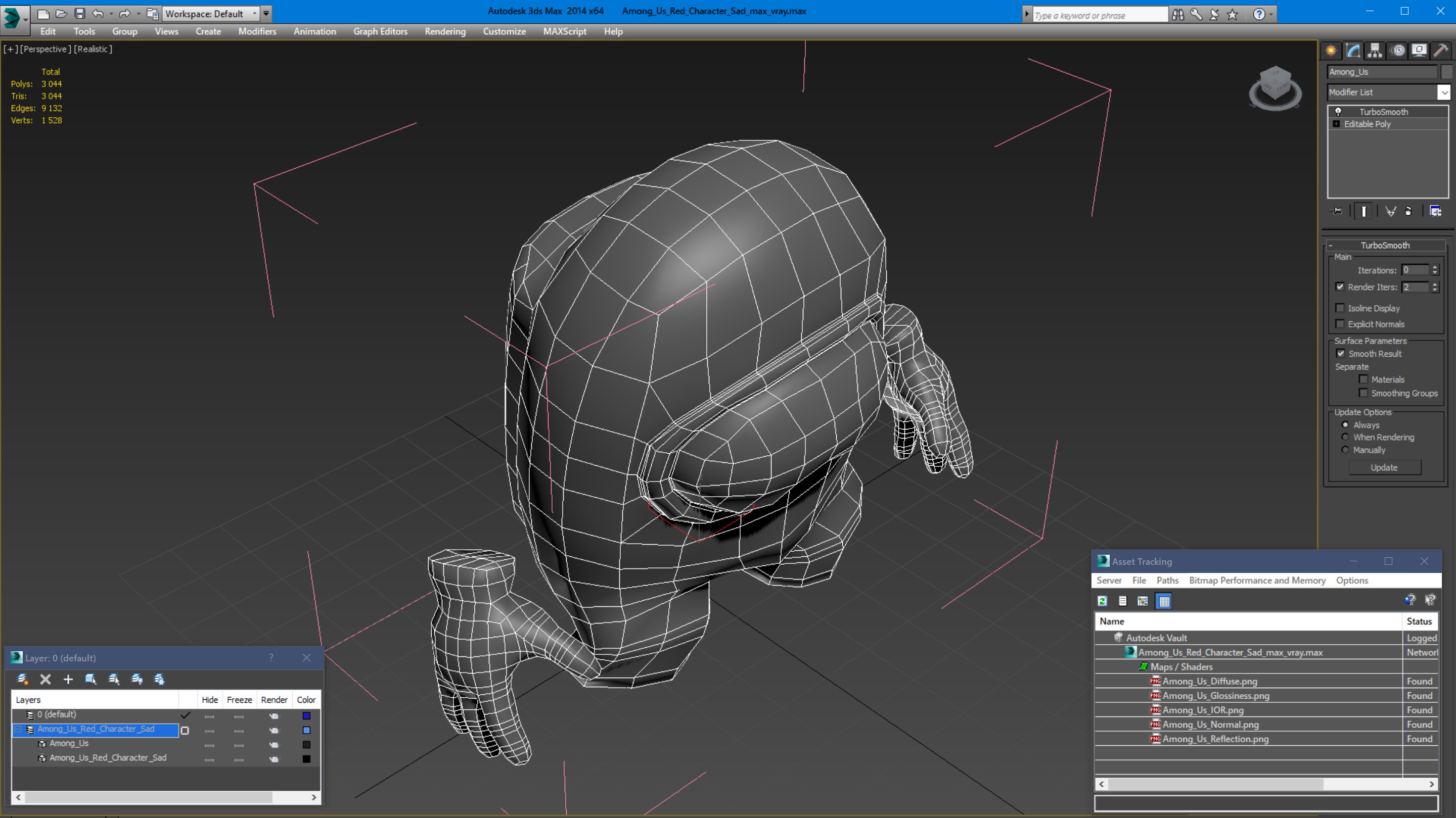The image size is (1456, 818).
Task: Toggle the Render Iters checkbox
Action: (1340, 287)
